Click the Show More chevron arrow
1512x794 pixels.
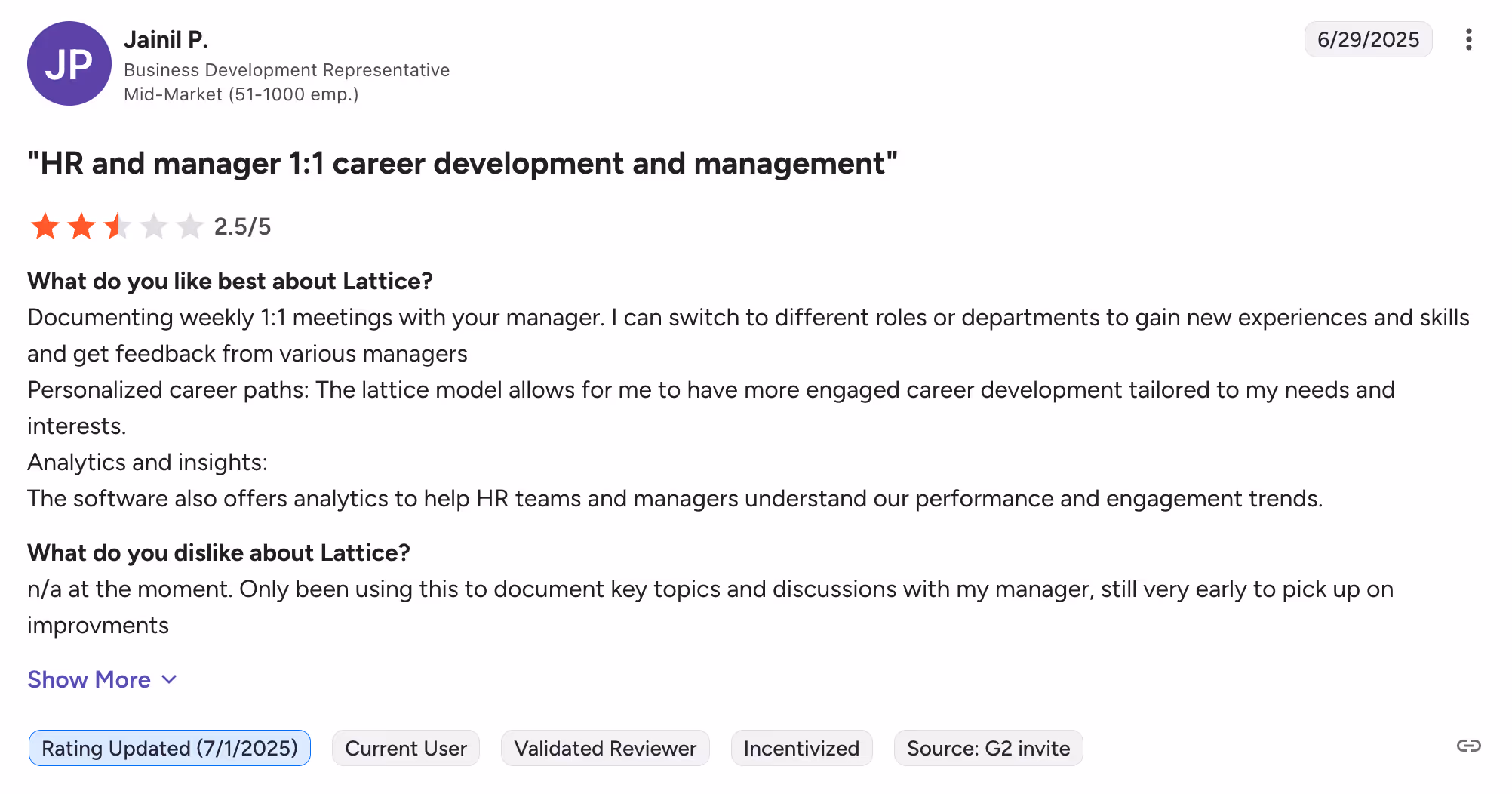[x=170, y=679]
